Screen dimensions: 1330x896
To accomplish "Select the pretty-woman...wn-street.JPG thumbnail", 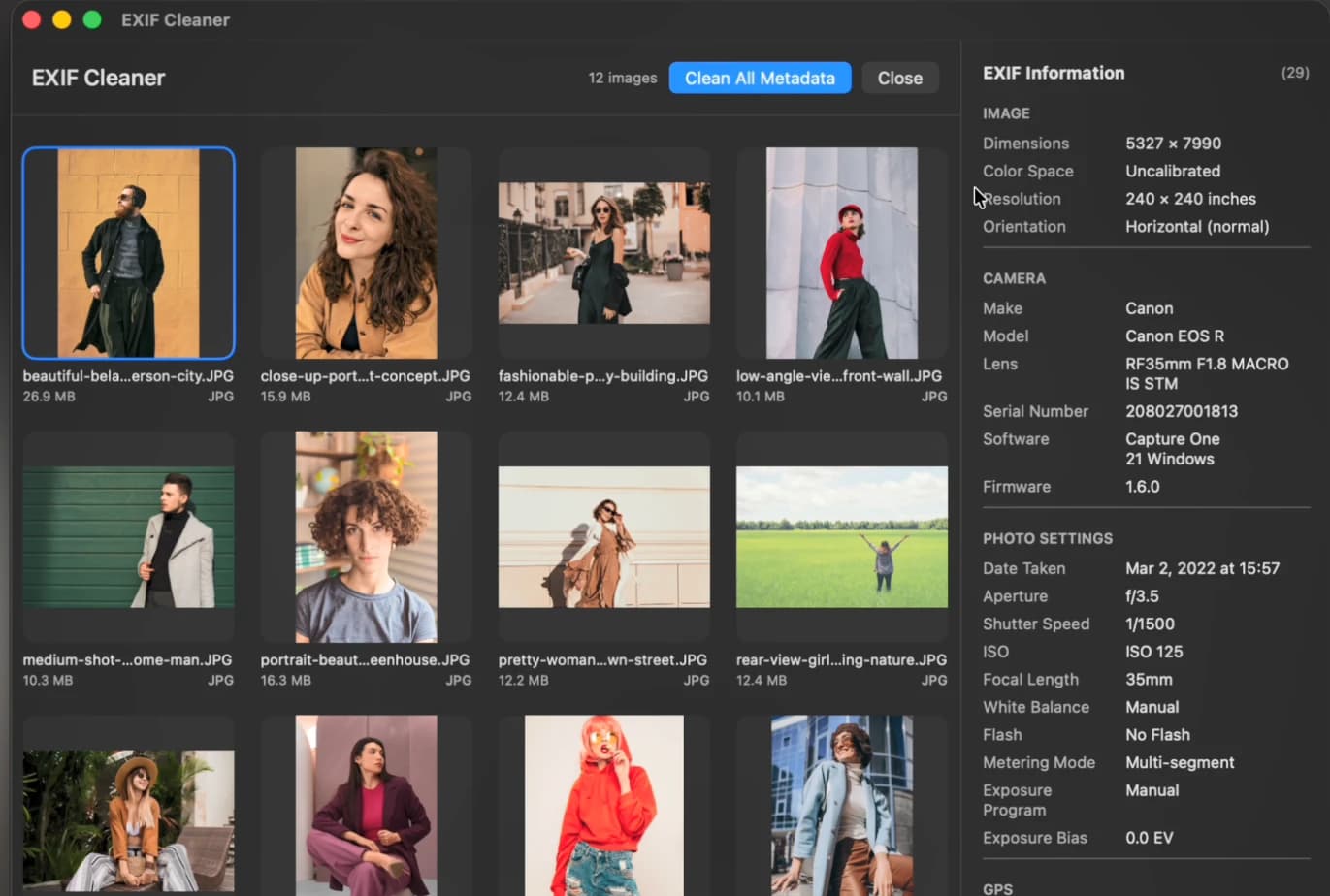I will tap(603, 537).
